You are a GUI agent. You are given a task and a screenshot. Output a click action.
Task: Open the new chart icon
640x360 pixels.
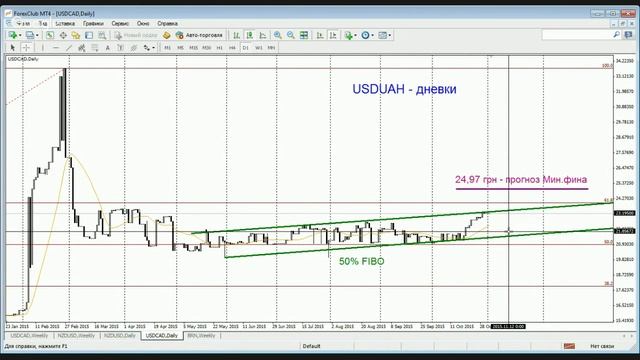pos(12,36)
